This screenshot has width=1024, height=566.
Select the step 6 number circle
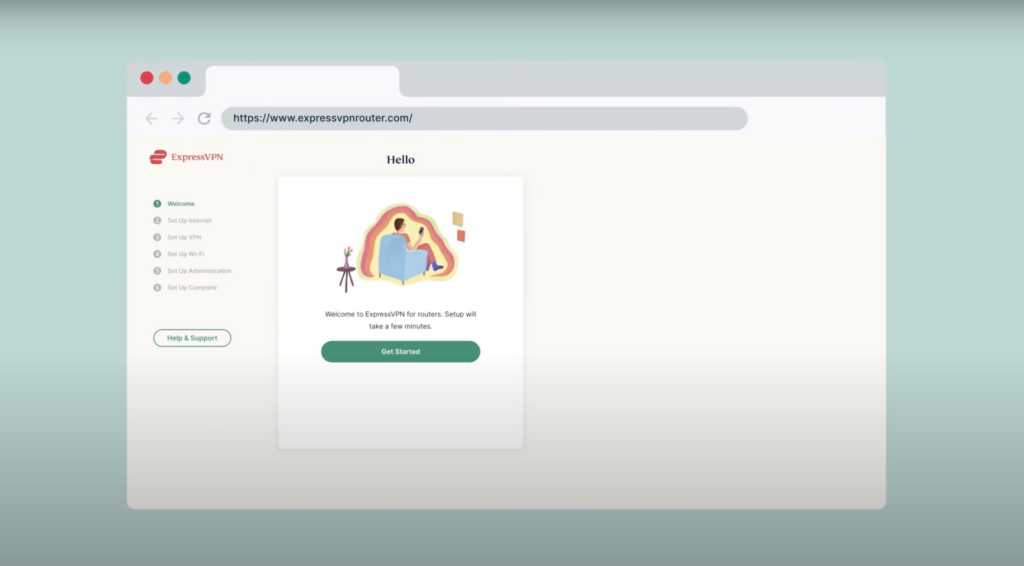pyautogui.click(x=157, y=288)
